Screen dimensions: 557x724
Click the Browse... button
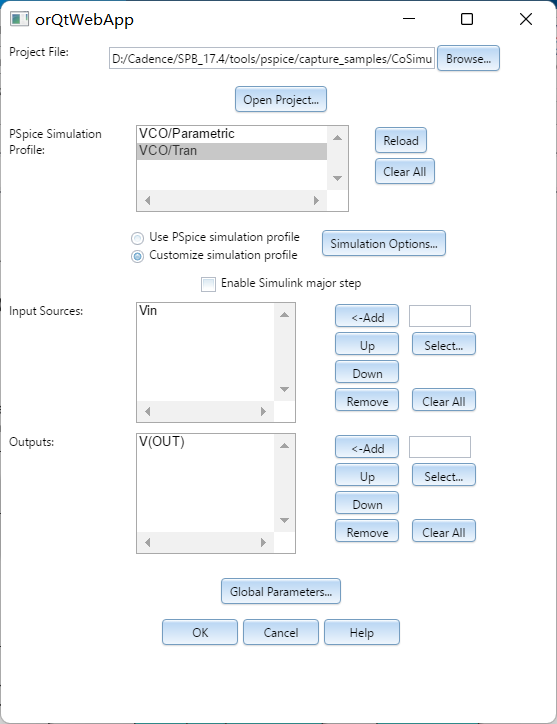tap(468, 58)
